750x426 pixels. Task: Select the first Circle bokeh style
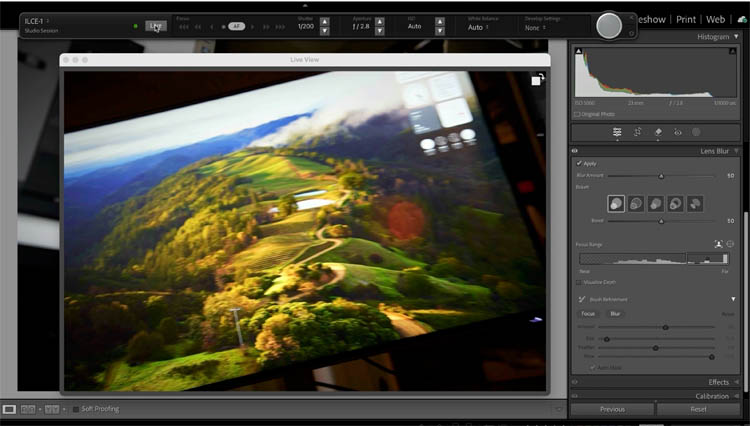click(x=616, y=204)
